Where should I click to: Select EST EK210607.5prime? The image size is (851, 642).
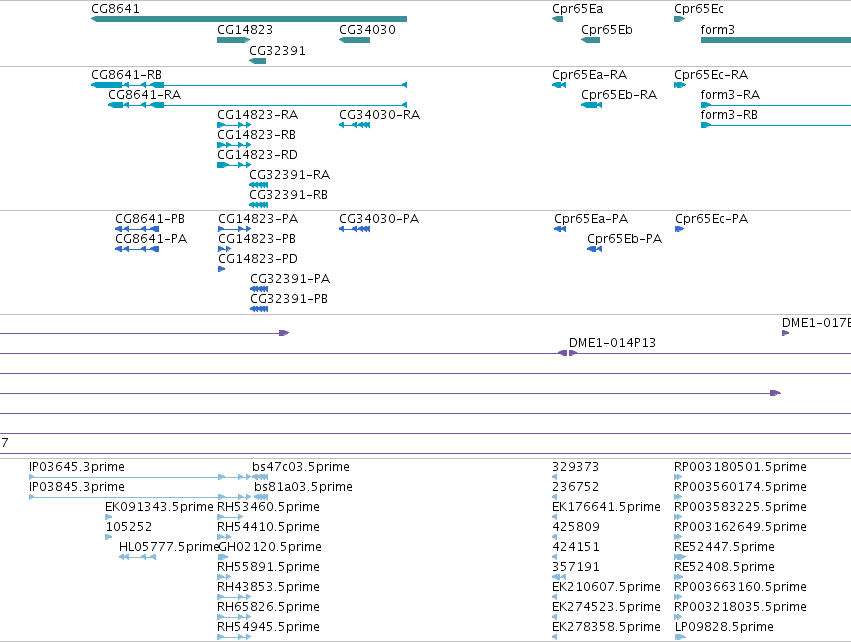[x=555, y=597]
